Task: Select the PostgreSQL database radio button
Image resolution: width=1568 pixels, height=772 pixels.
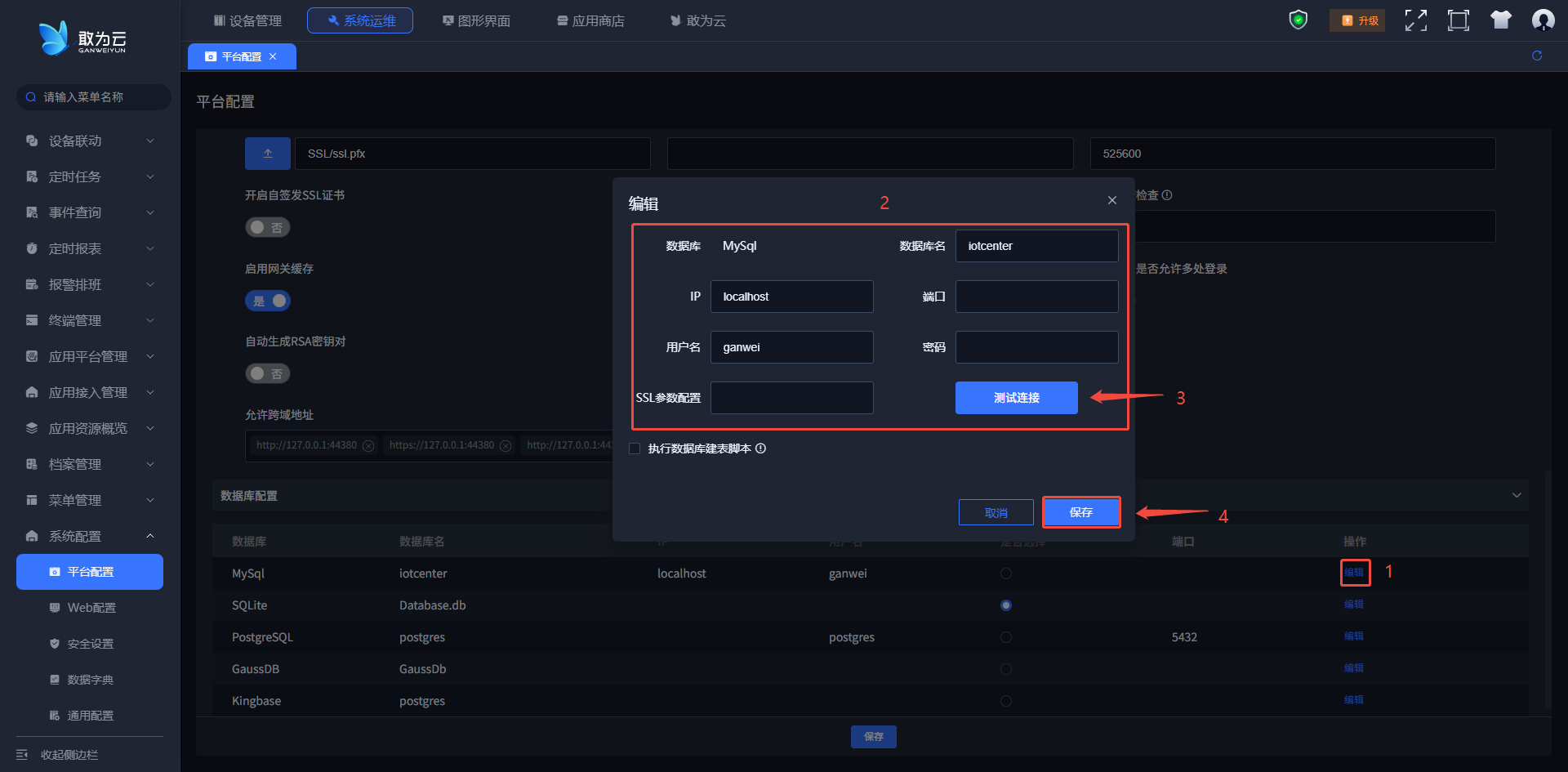Action: point(1005,637)
